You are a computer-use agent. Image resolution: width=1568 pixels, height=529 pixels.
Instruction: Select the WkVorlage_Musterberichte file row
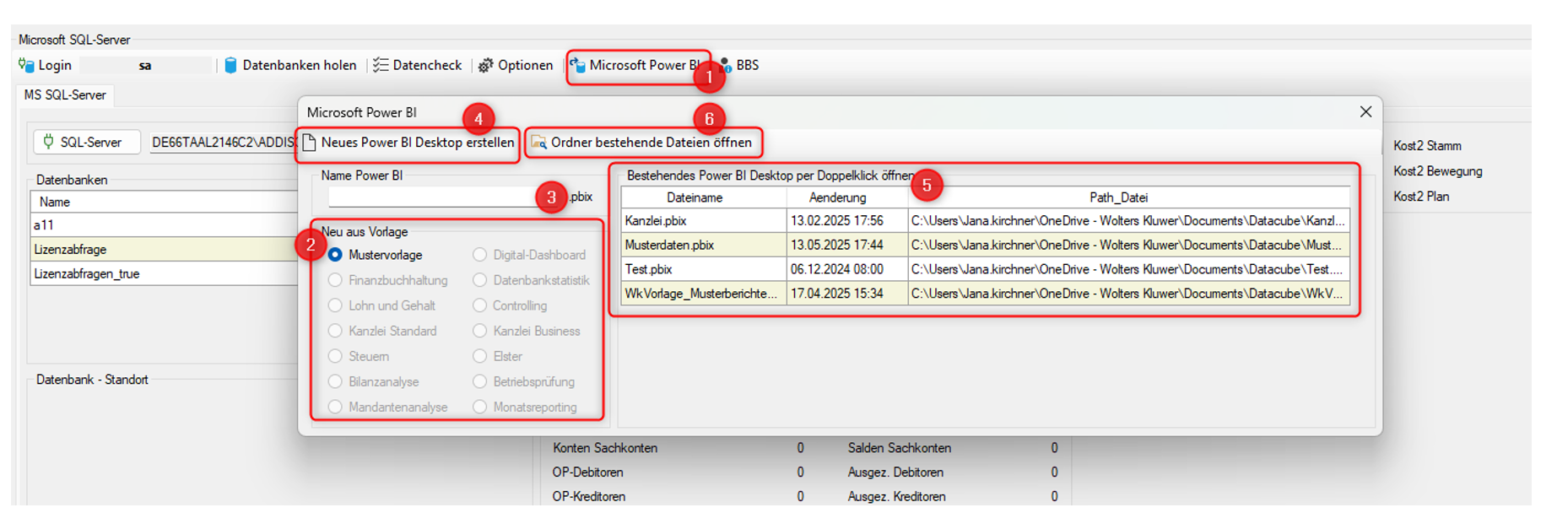tap(985, 294)
